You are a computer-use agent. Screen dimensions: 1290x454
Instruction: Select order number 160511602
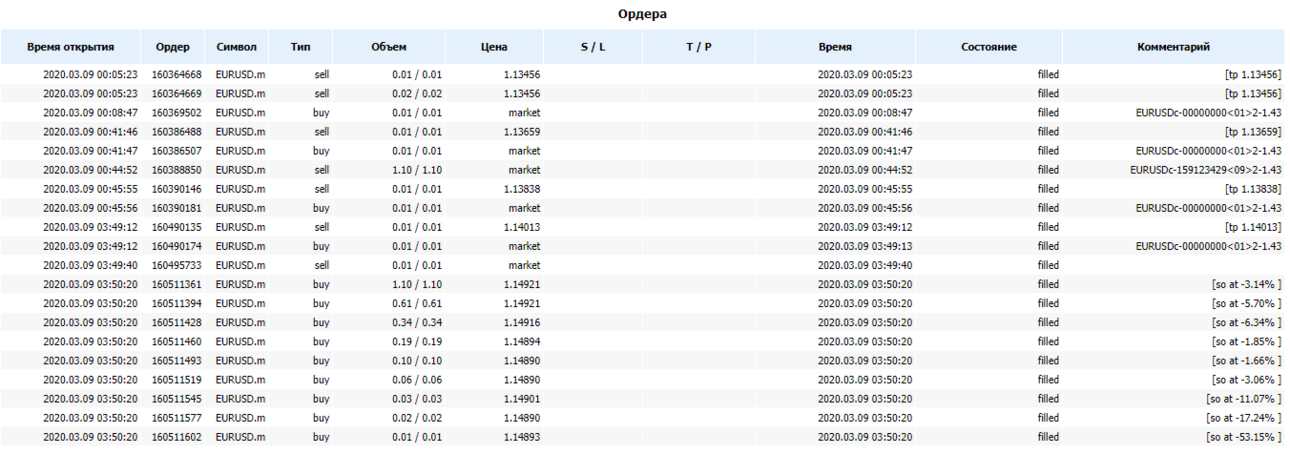(176, 437)
